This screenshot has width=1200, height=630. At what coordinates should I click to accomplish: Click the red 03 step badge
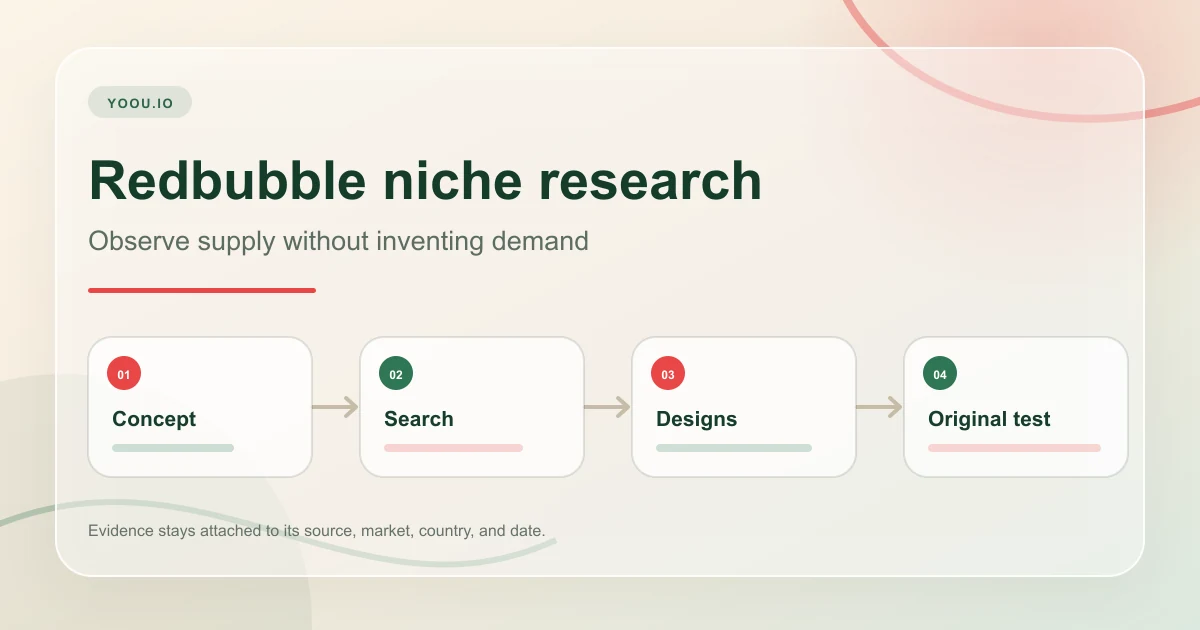[668, 374]
